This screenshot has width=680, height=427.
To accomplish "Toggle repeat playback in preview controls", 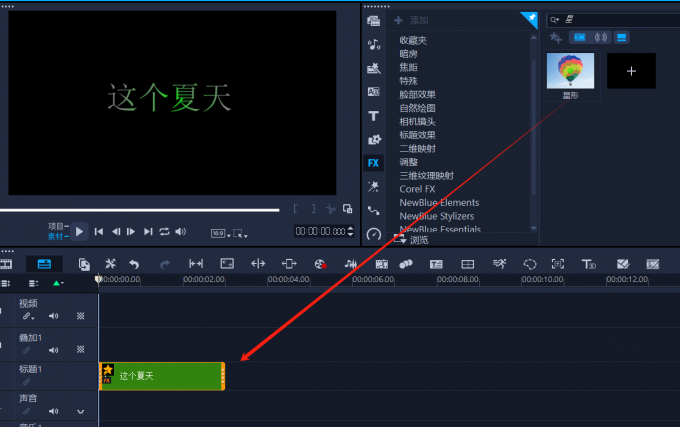I will click(164, 232).
